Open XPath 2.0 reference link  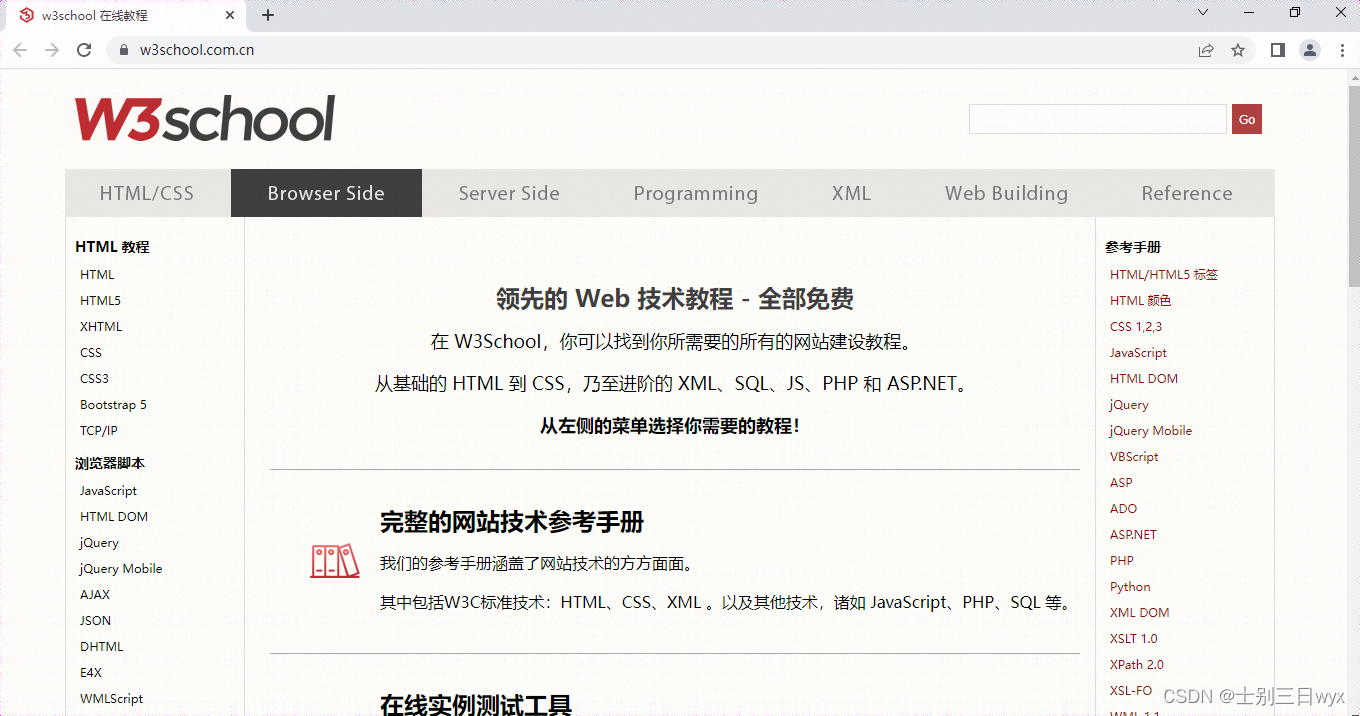[1137, 665]
